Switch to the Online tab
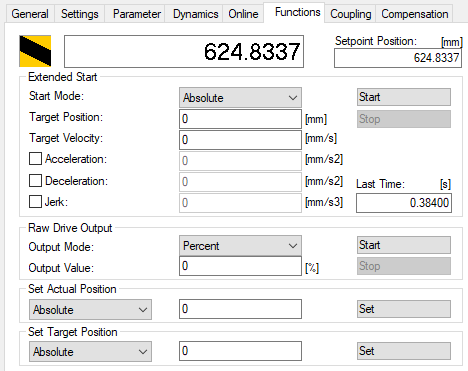 pyautogui.click(x=243, y=14)
